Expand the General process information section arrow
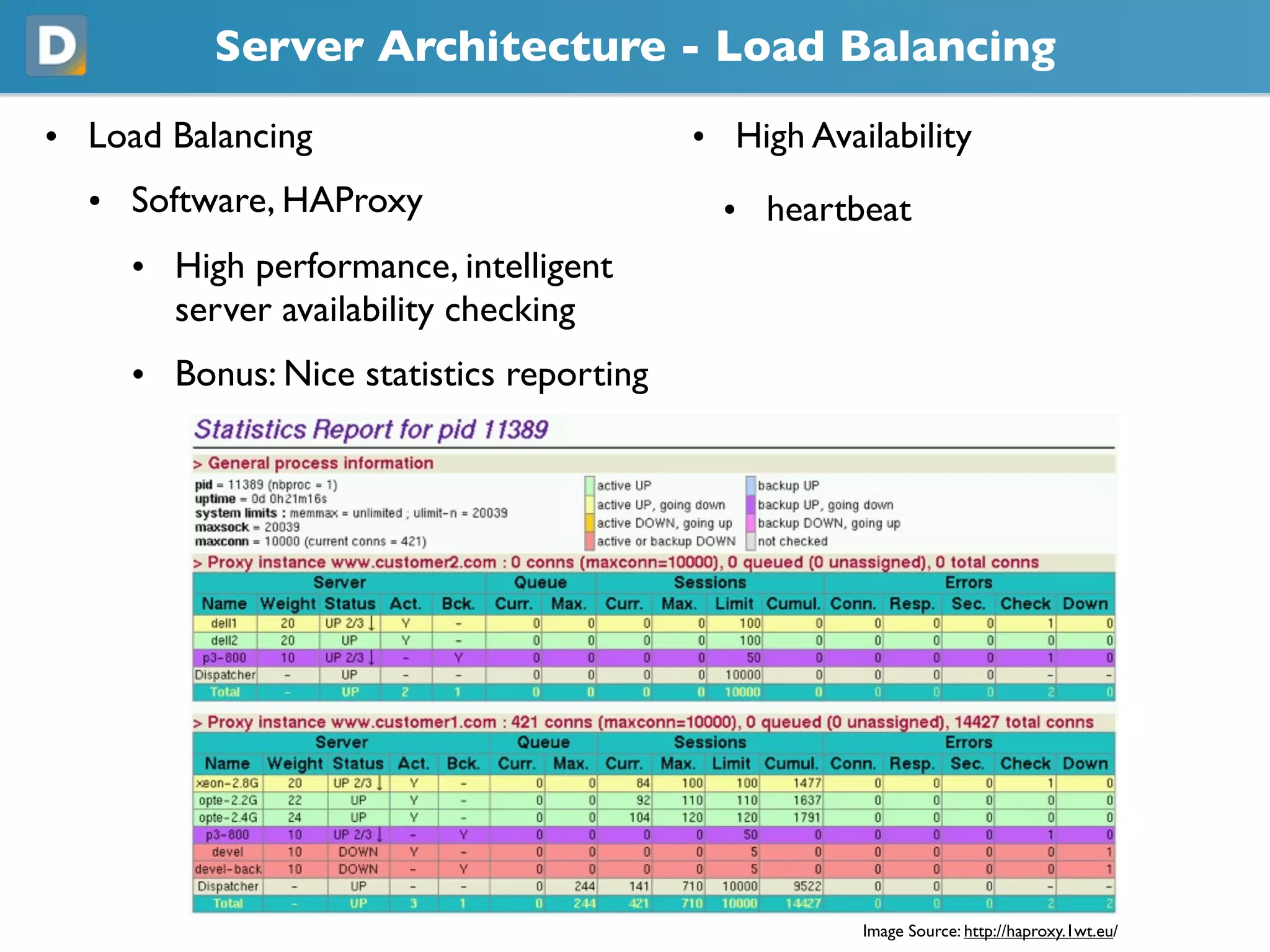This screenshot has height=952, width=1270. point(198,464)
